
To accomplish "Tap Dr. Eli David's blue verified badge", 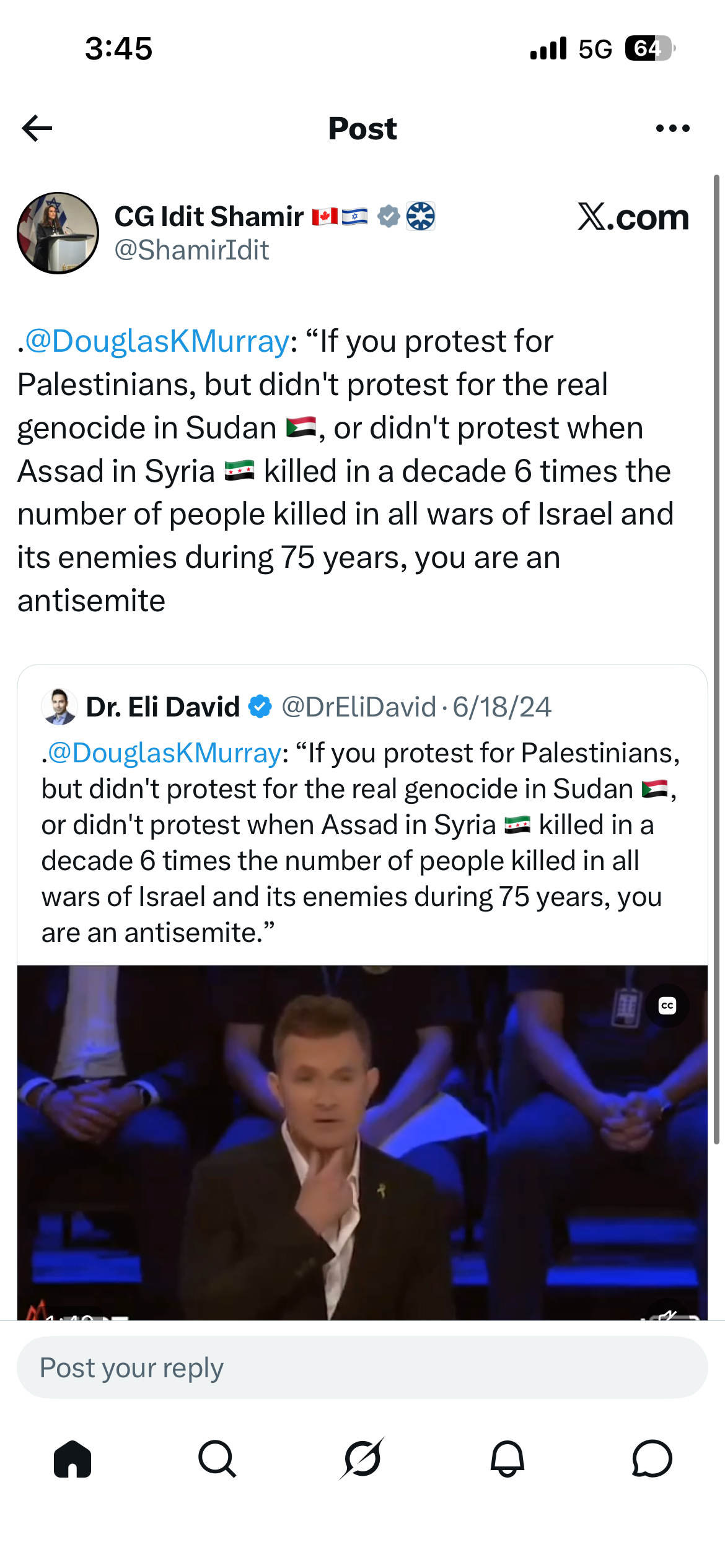I will pos(260,707).
